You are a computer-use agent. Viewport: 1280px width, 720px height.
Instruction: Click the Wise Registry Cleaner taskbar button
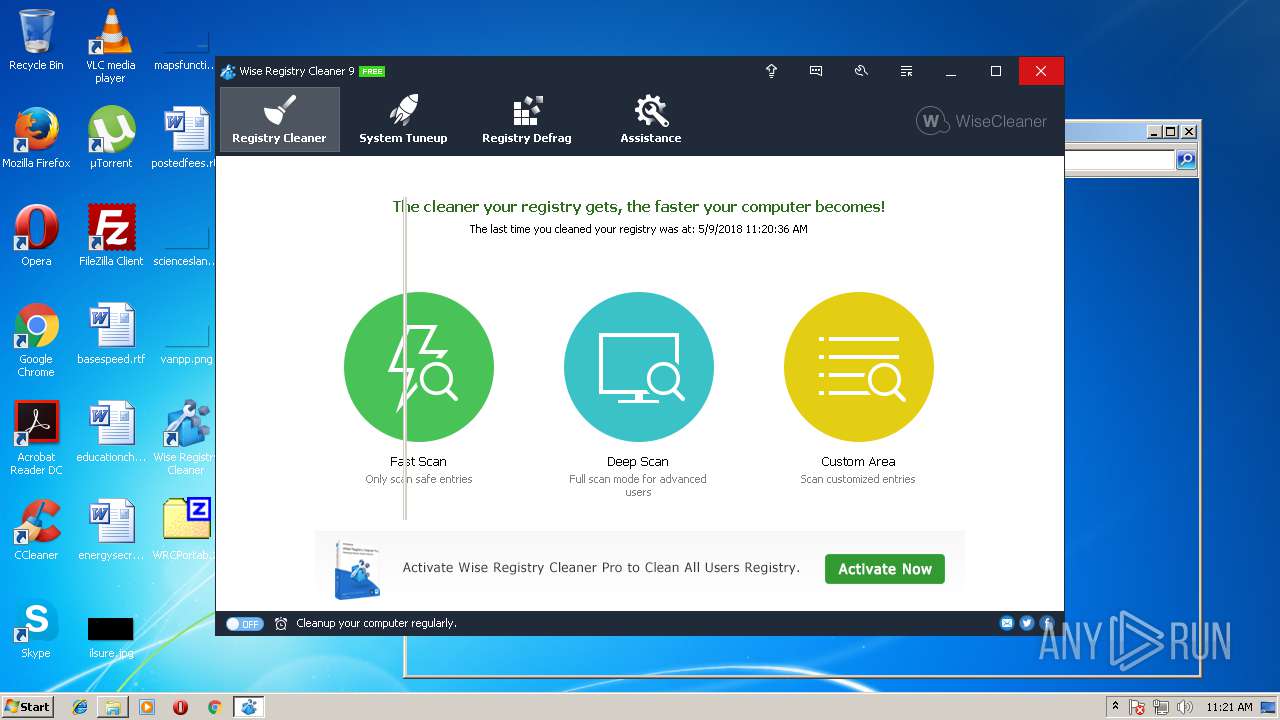(x=248, y=707)
